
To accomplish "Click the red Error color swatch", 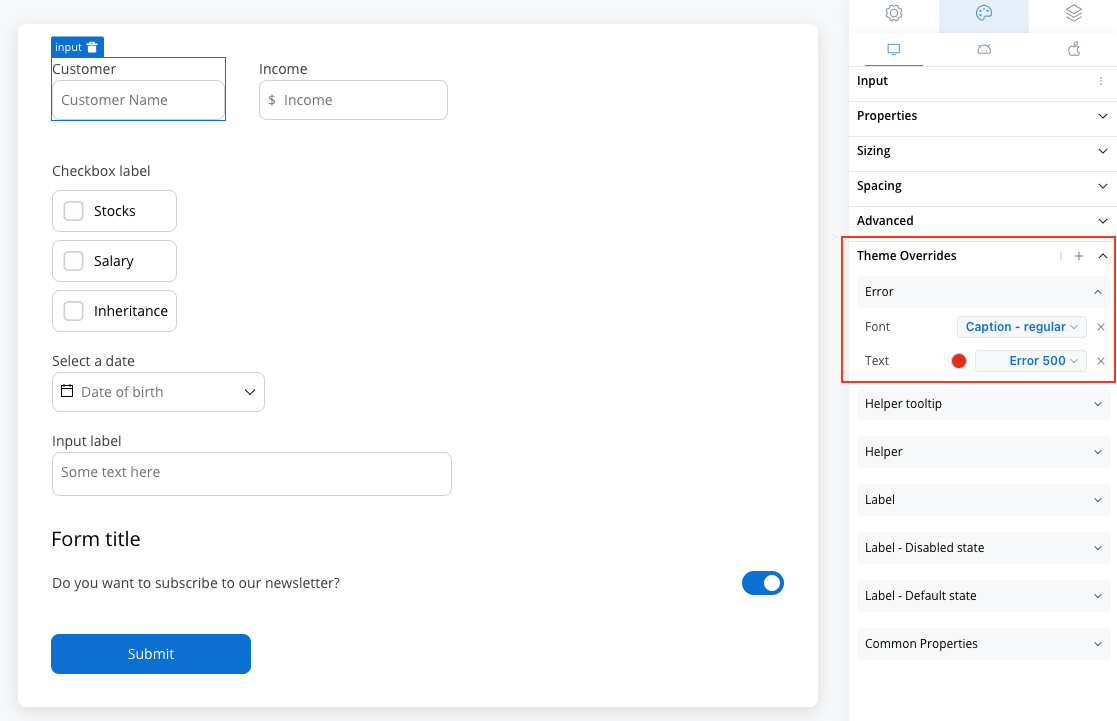I will click(959, 361).
